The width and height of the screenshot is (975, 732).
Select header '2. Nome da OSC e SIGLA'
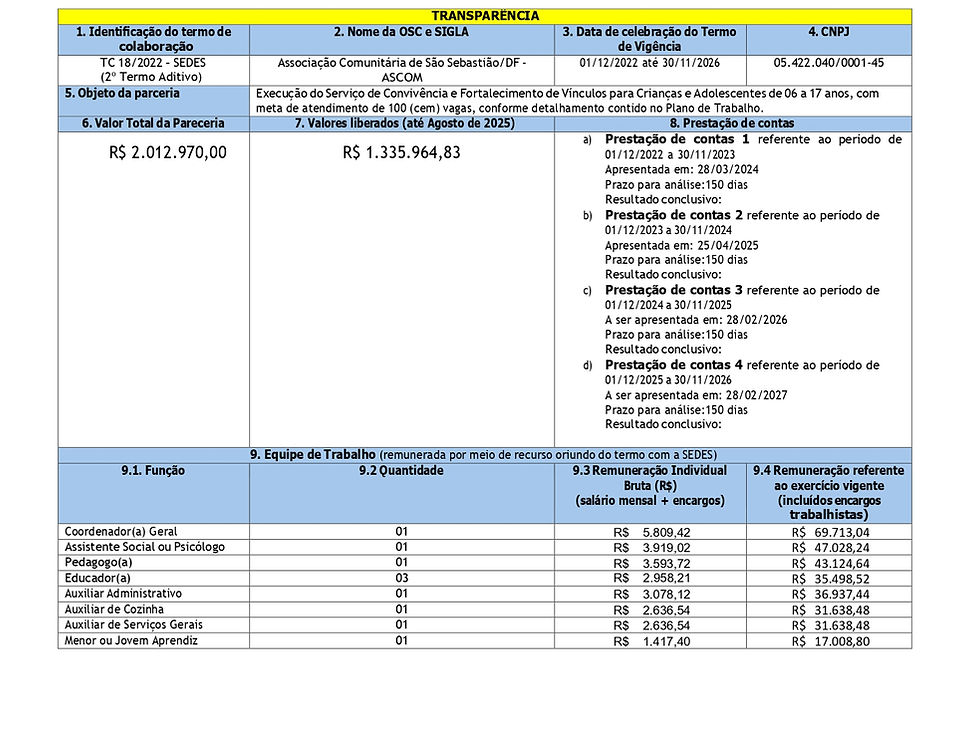coord(402,39)
